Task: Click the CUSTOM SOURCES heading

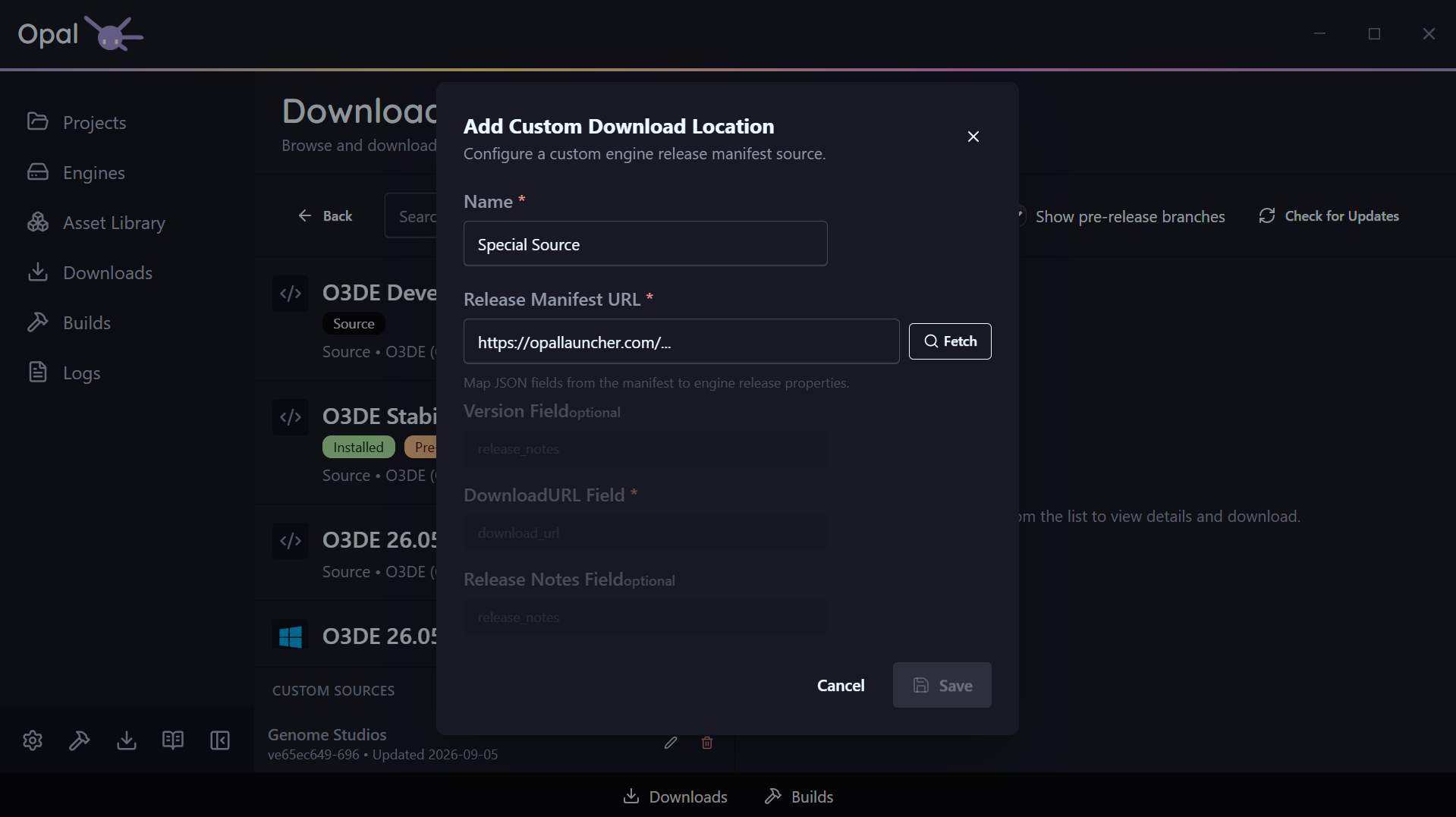Action: click(x=334, y=690)
